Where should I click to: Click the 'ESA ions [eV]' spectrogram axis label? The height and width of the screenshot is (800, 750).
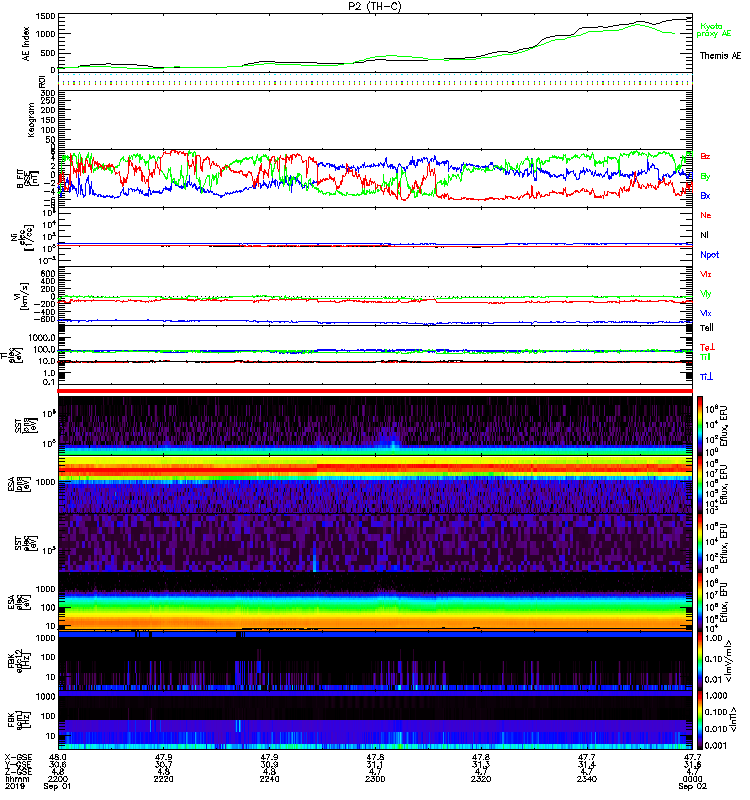click(19, 484)
